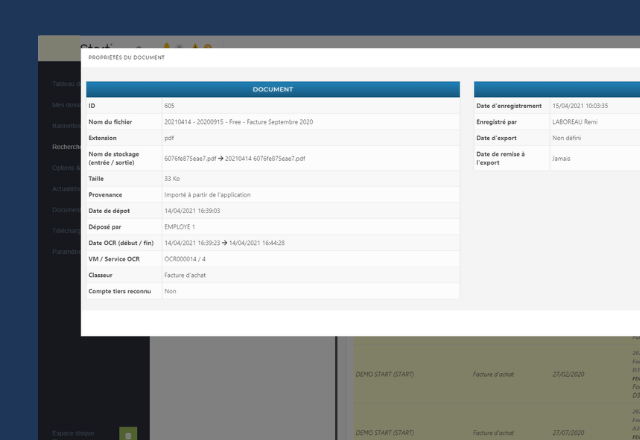Select the 'Compte tiers reconnu' value 'Non'
The width and height of the screenshot is (640, 440).
[x=170, y=291]
